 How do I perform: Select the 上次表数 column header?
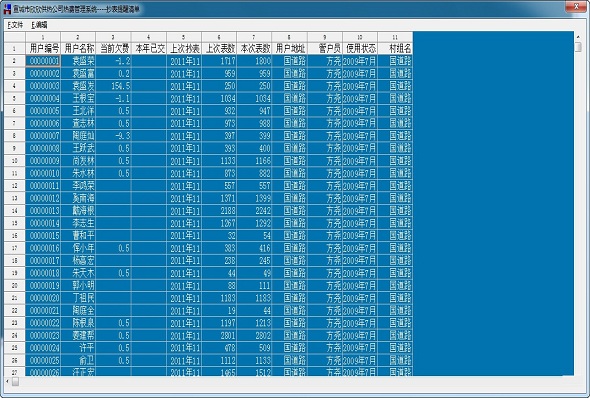219,48
